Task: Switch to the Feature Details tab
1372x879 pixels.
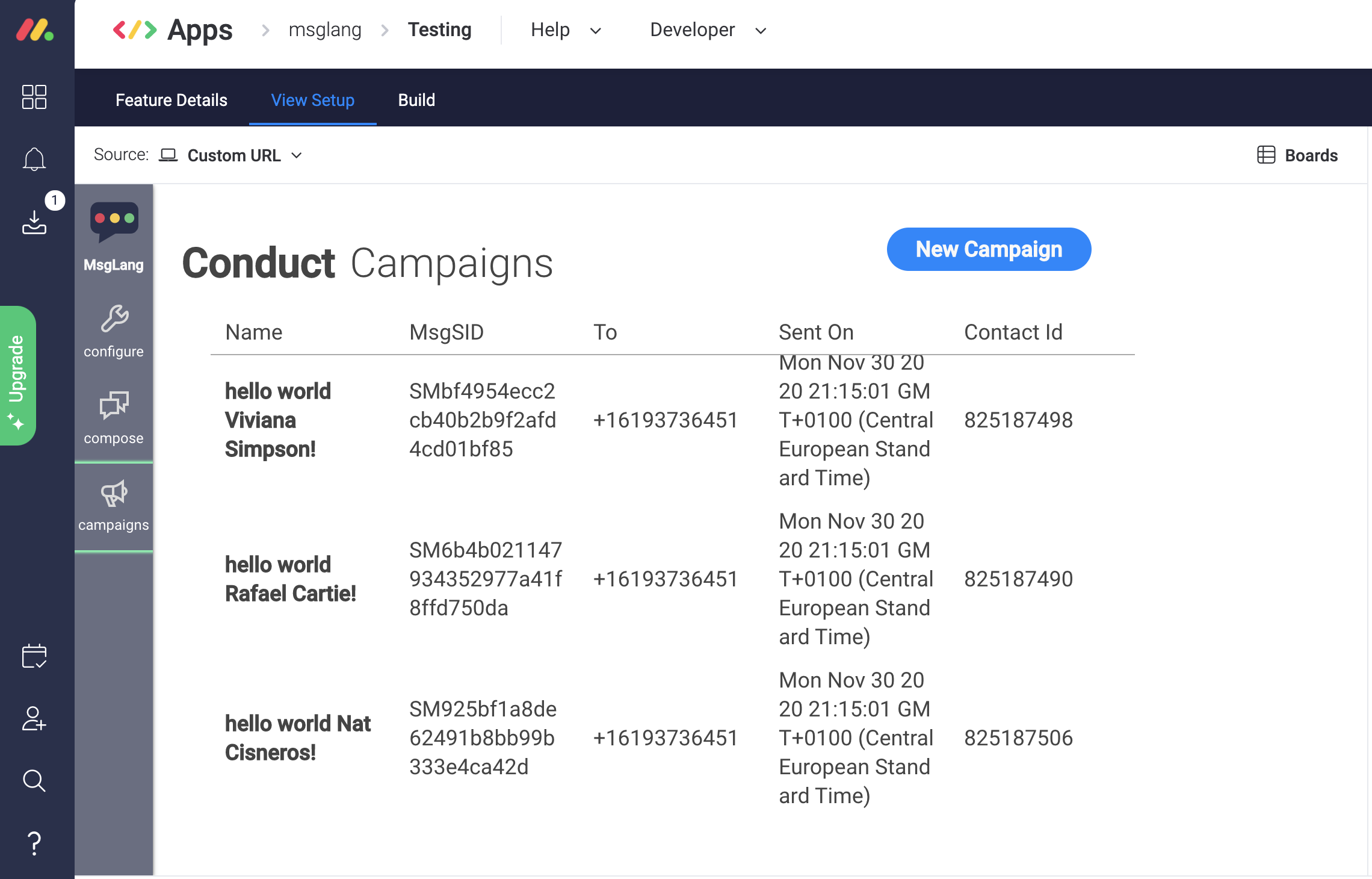Action: click(x=171, y=100)
